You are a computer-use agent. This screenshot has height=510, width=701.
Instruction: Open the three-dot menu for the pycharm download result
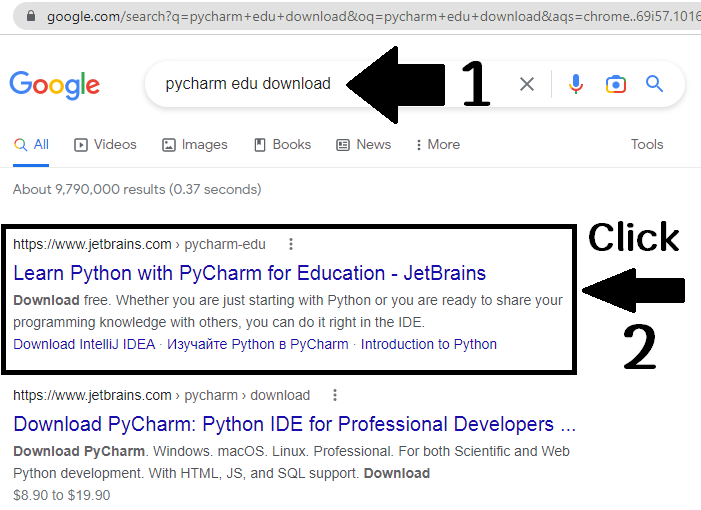(334, 395)
